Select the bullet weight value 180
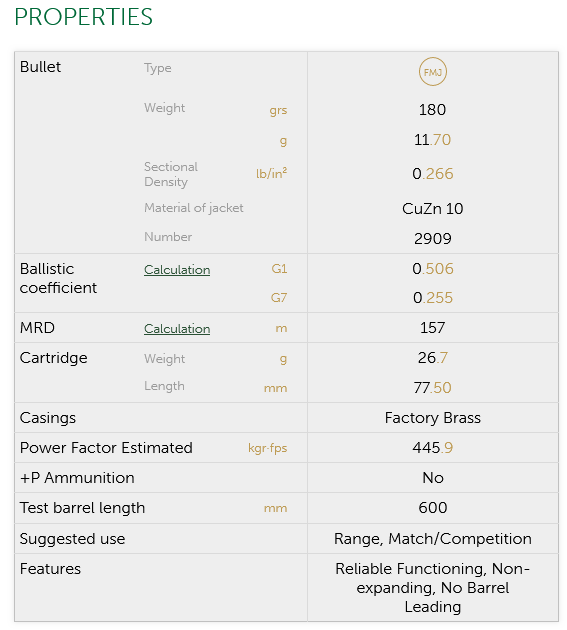This screenshot has width=567, height=630. (432, 110)
